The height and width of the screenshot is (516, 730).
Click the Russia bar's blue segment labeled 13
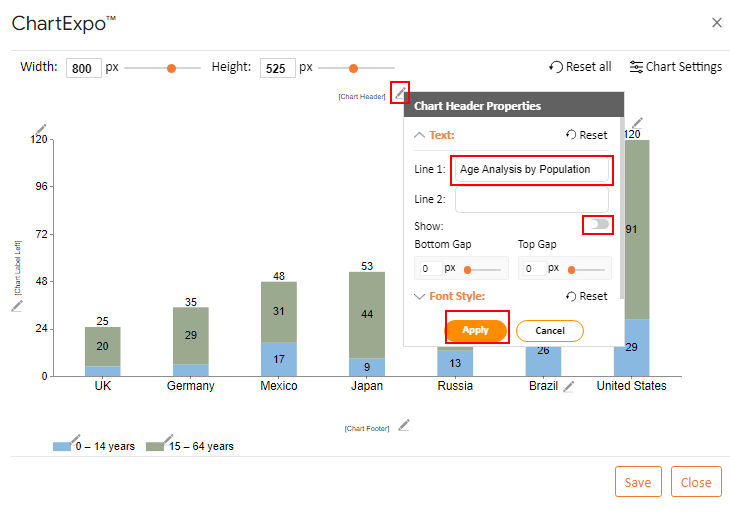(455, 363)
